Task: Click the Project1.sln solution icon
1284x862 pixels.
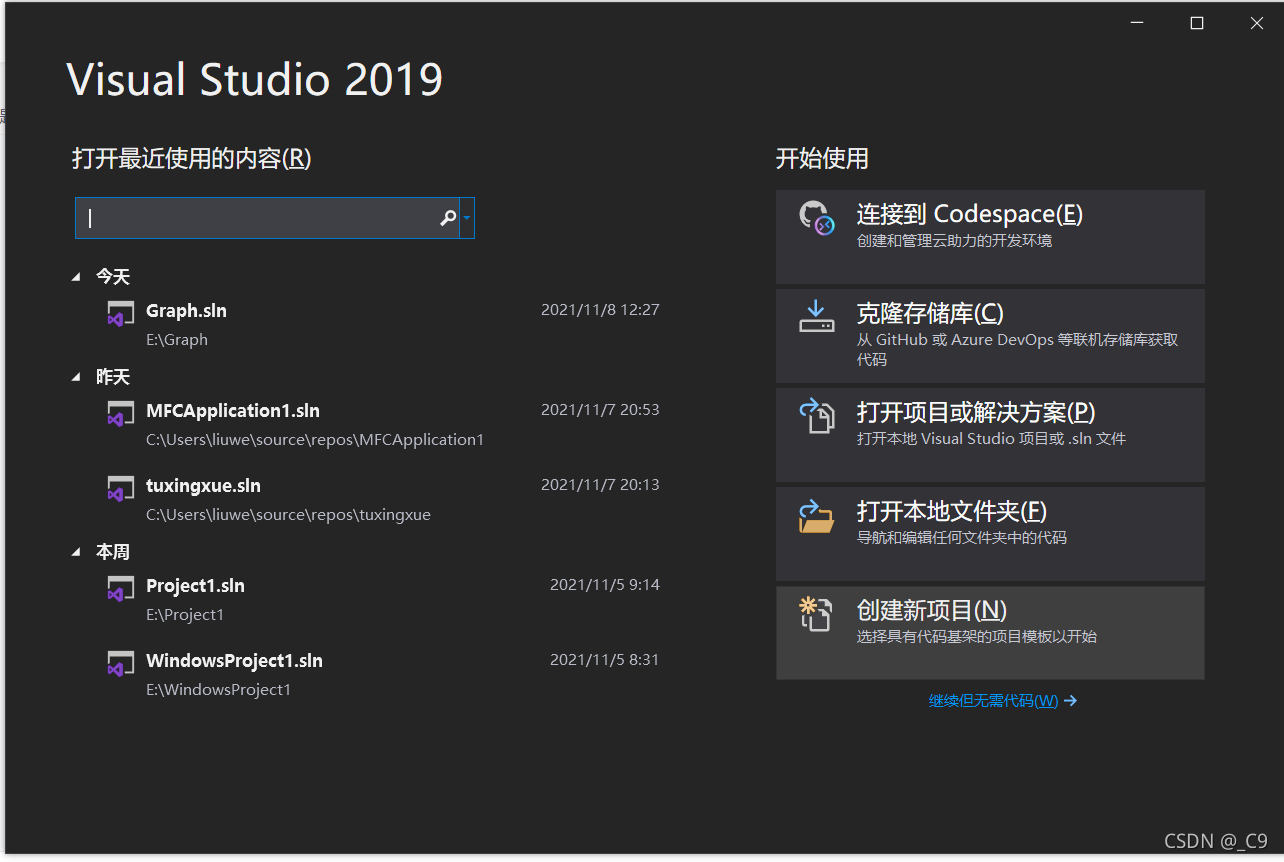Action: coord(121,589)
